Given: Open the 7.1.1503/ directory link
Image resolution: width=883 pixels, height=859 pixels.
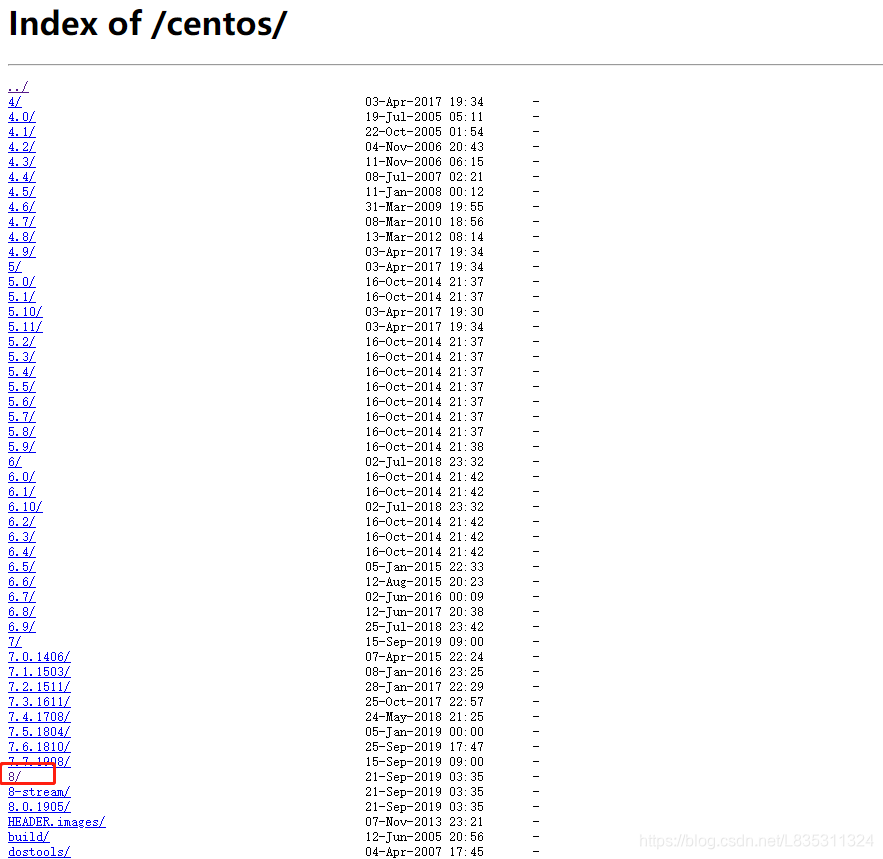Looking at the screenshot, I should pos(39,672).
